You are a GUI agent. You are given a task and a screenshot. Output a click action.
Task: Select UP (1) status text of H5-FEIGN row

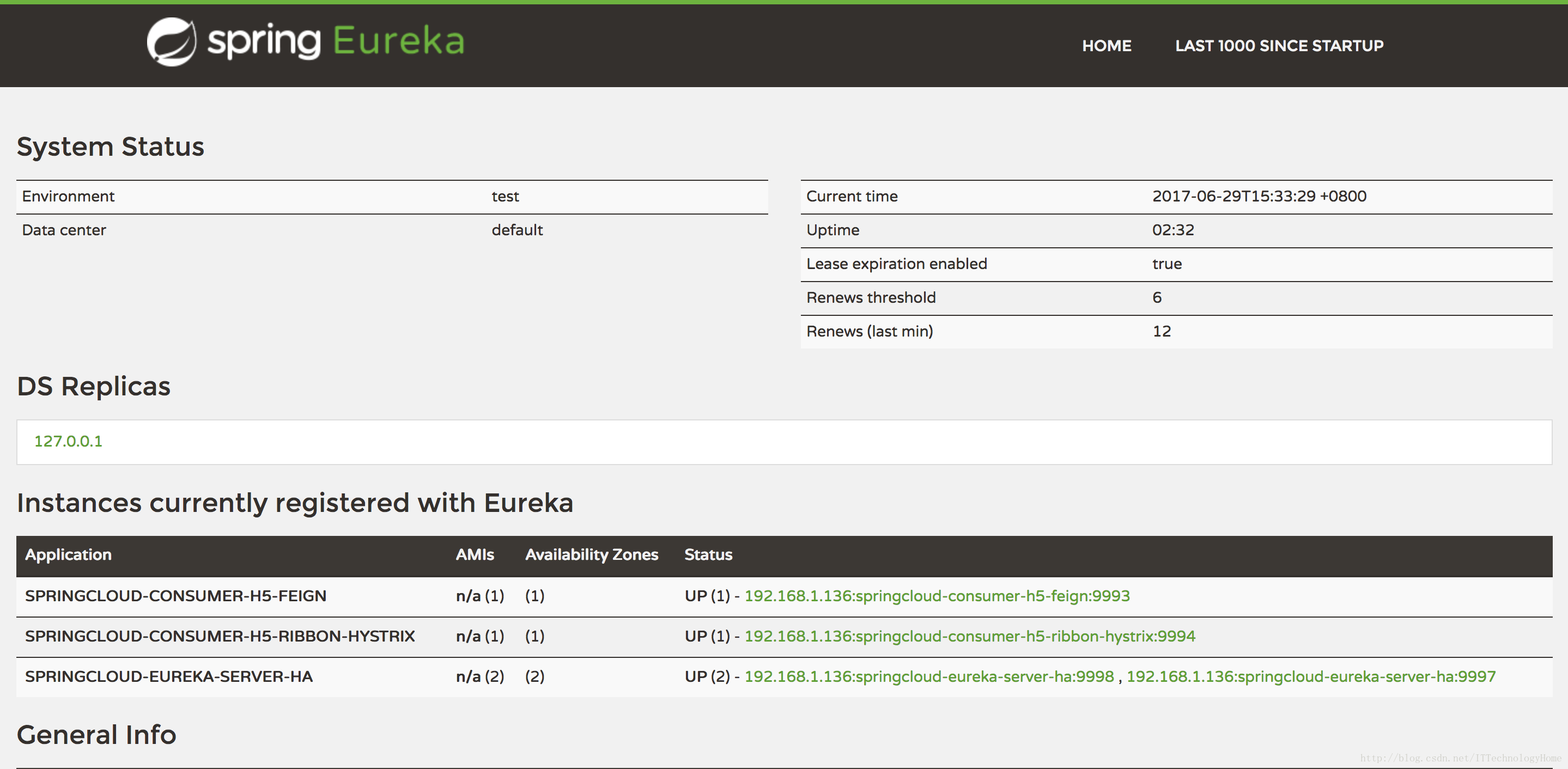pos(707,596)
